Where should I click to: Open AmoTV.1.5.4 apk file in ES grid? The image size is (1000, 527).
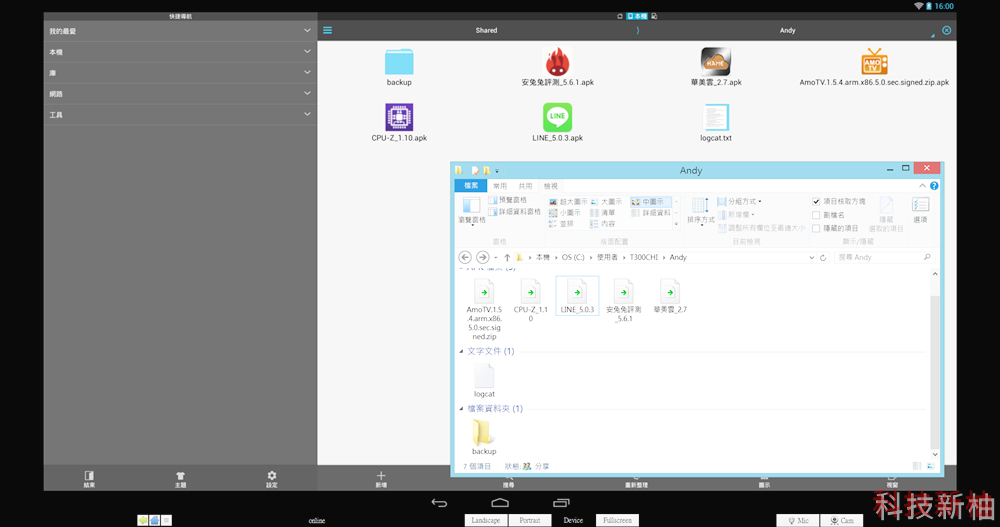pos(874,67)
